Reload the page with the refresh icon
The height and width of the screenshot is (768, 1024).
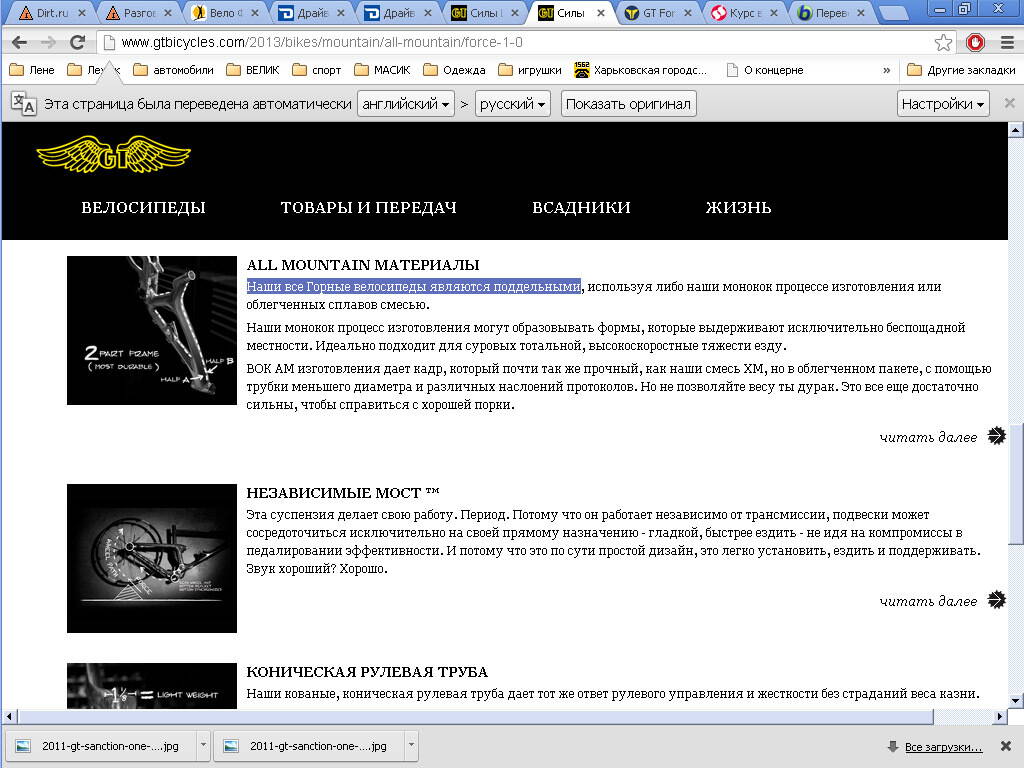(x=77, y=43)
